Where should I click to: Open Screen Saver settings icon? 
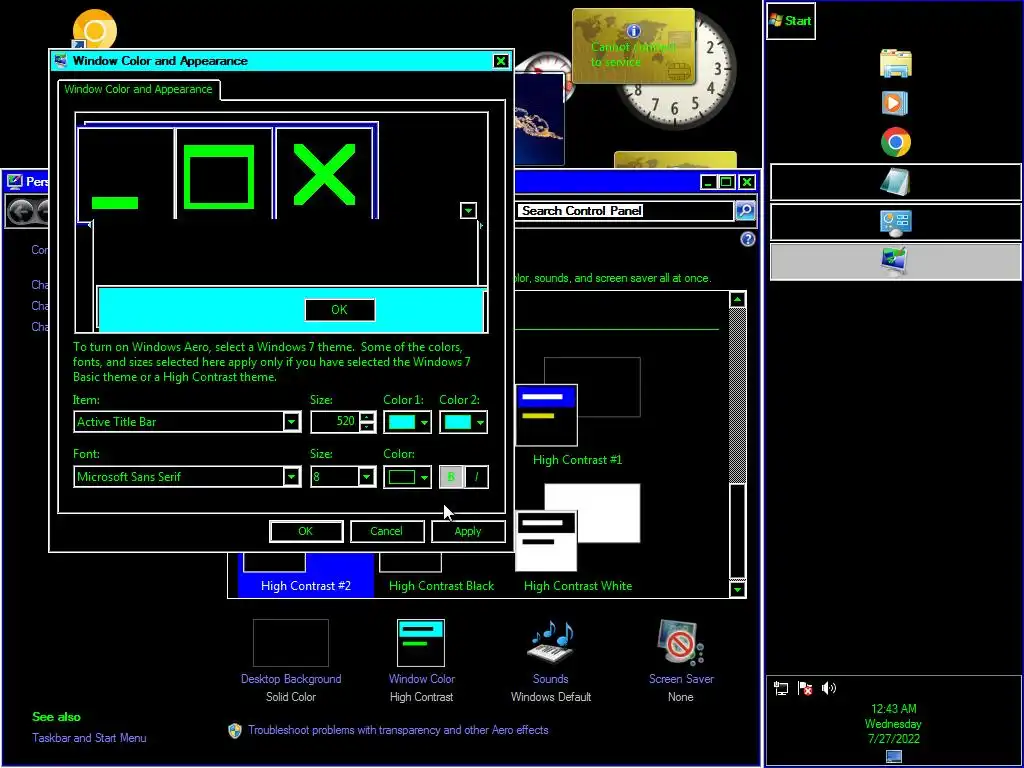click(680, 643)
